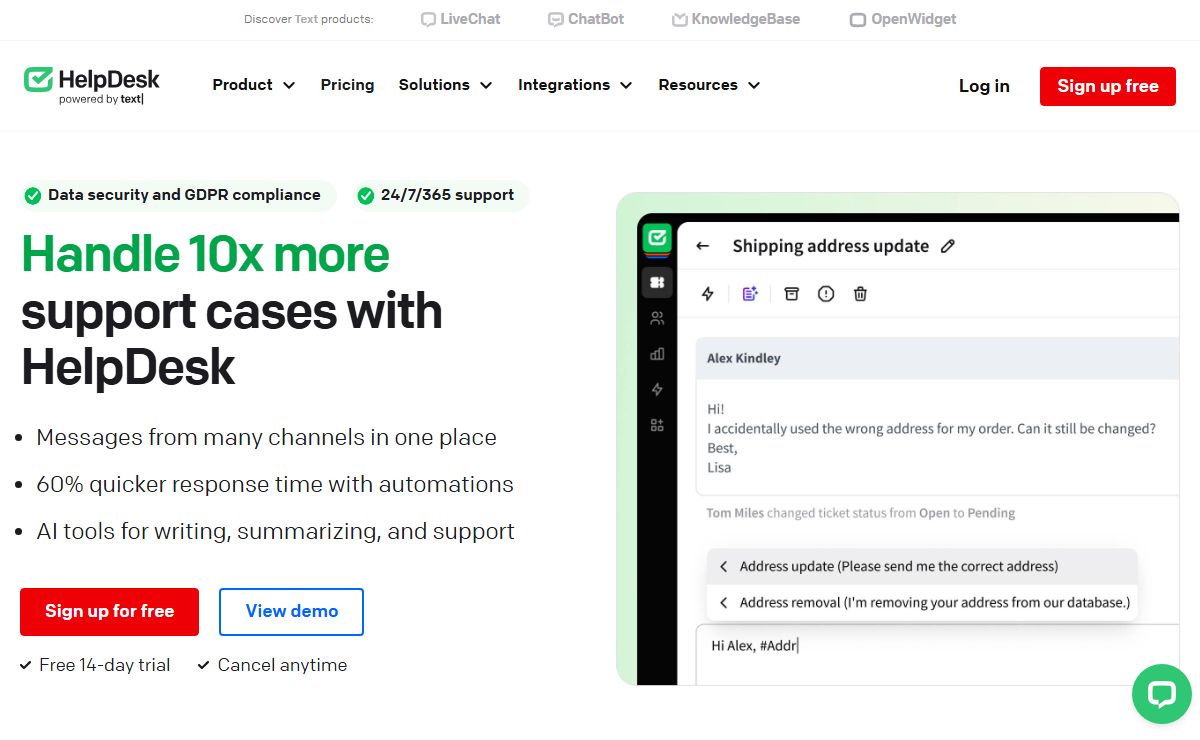Expand the Solutions dropdown menu

point(445,85)
